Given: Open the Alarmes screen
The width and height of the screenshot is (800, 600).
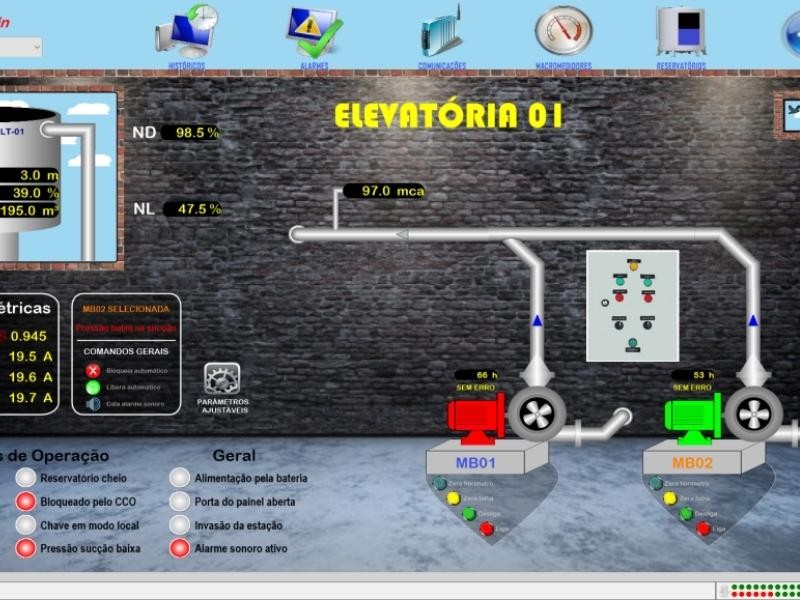Looking at the screenshot, I should [313, 32].
